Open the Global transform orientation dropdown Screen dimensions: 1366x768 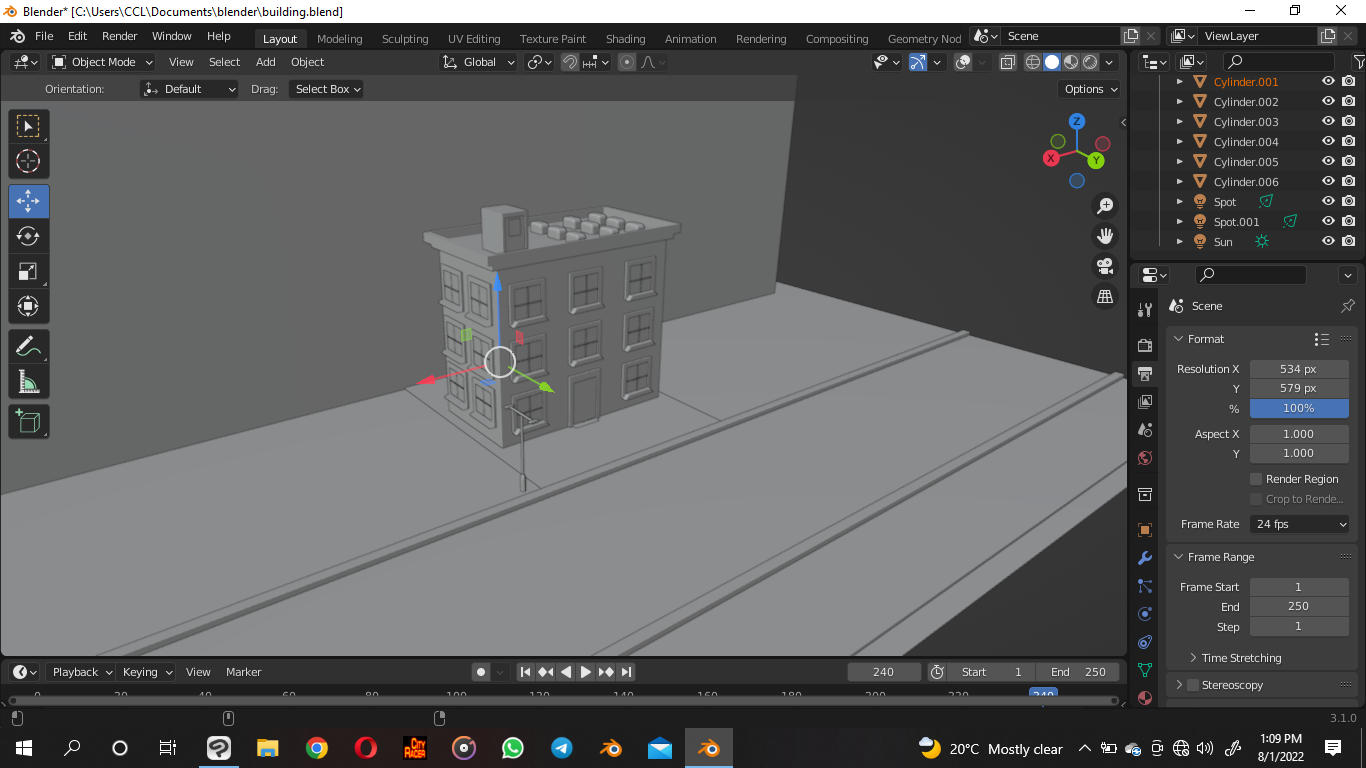[478, 62]
